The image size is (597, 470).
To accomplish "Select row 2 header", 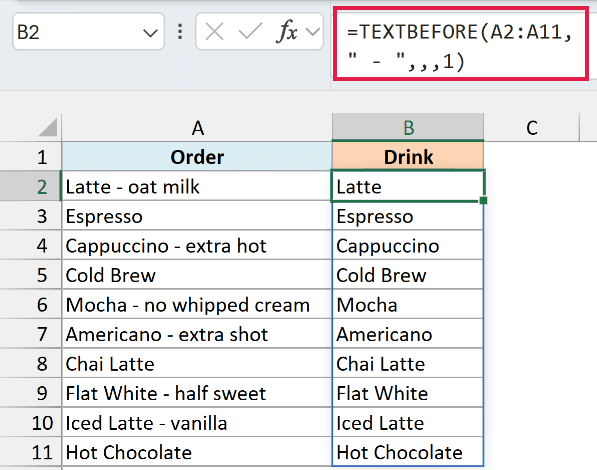I will click(x=30, y=186).
